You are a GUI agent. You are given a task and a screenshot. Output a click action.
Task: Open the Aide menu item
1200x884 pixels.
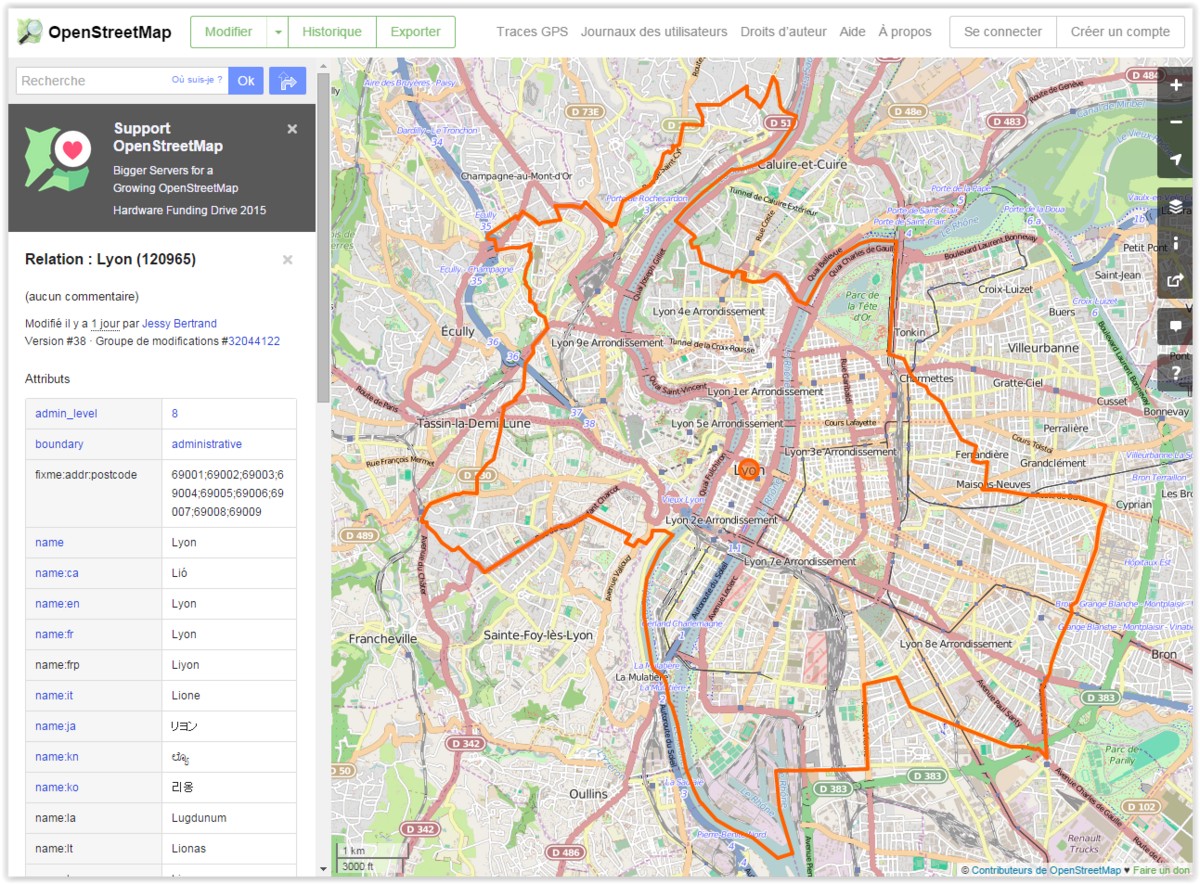(853, 32)
